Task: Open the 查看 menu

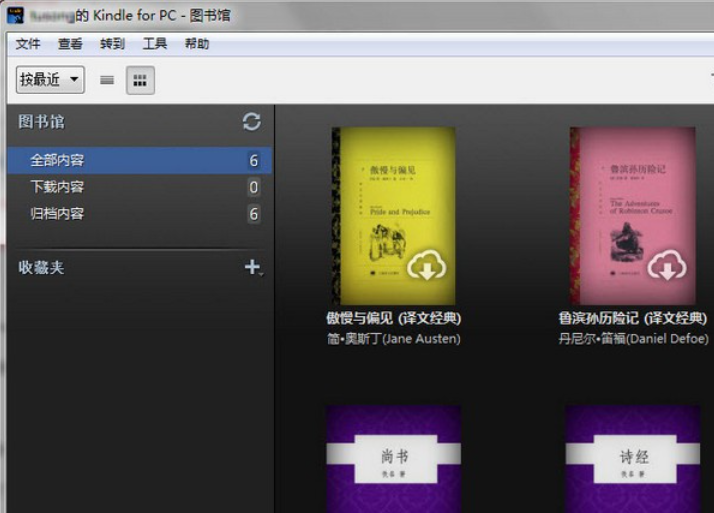Action: tap(70, 44)
